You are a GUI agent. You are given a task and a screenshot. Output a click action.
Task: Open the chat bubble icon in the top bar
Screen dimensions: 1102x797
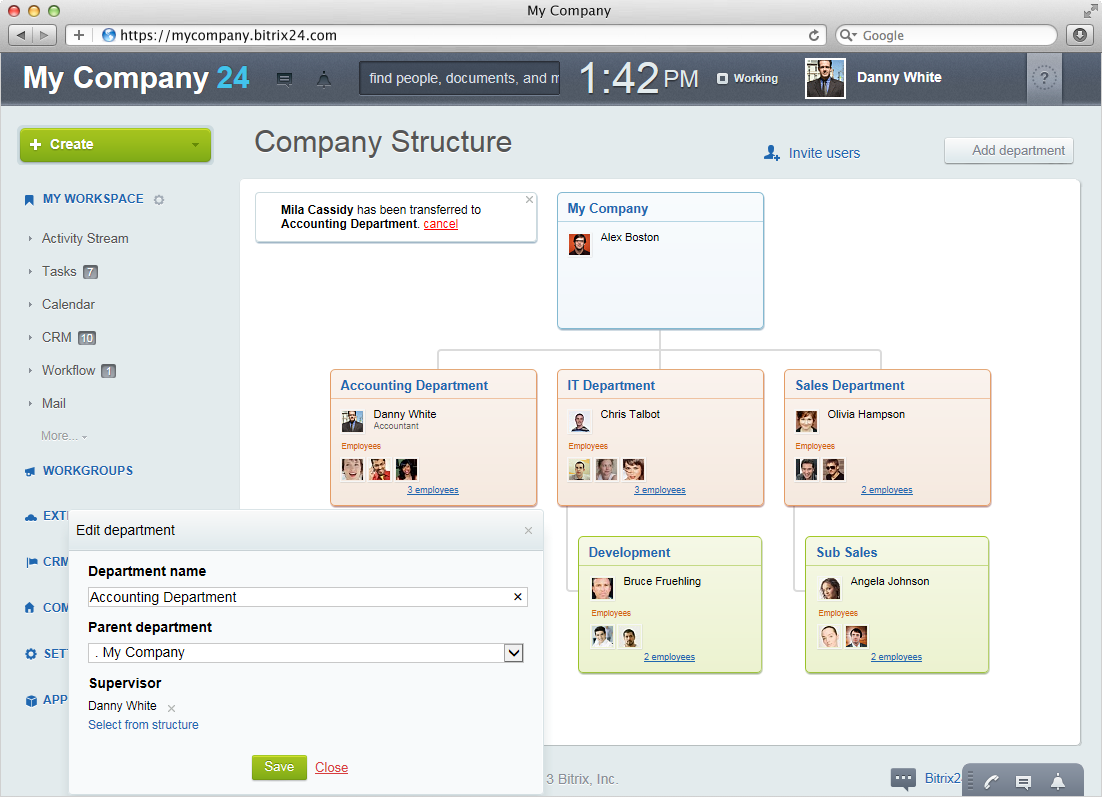pos(284,78)
